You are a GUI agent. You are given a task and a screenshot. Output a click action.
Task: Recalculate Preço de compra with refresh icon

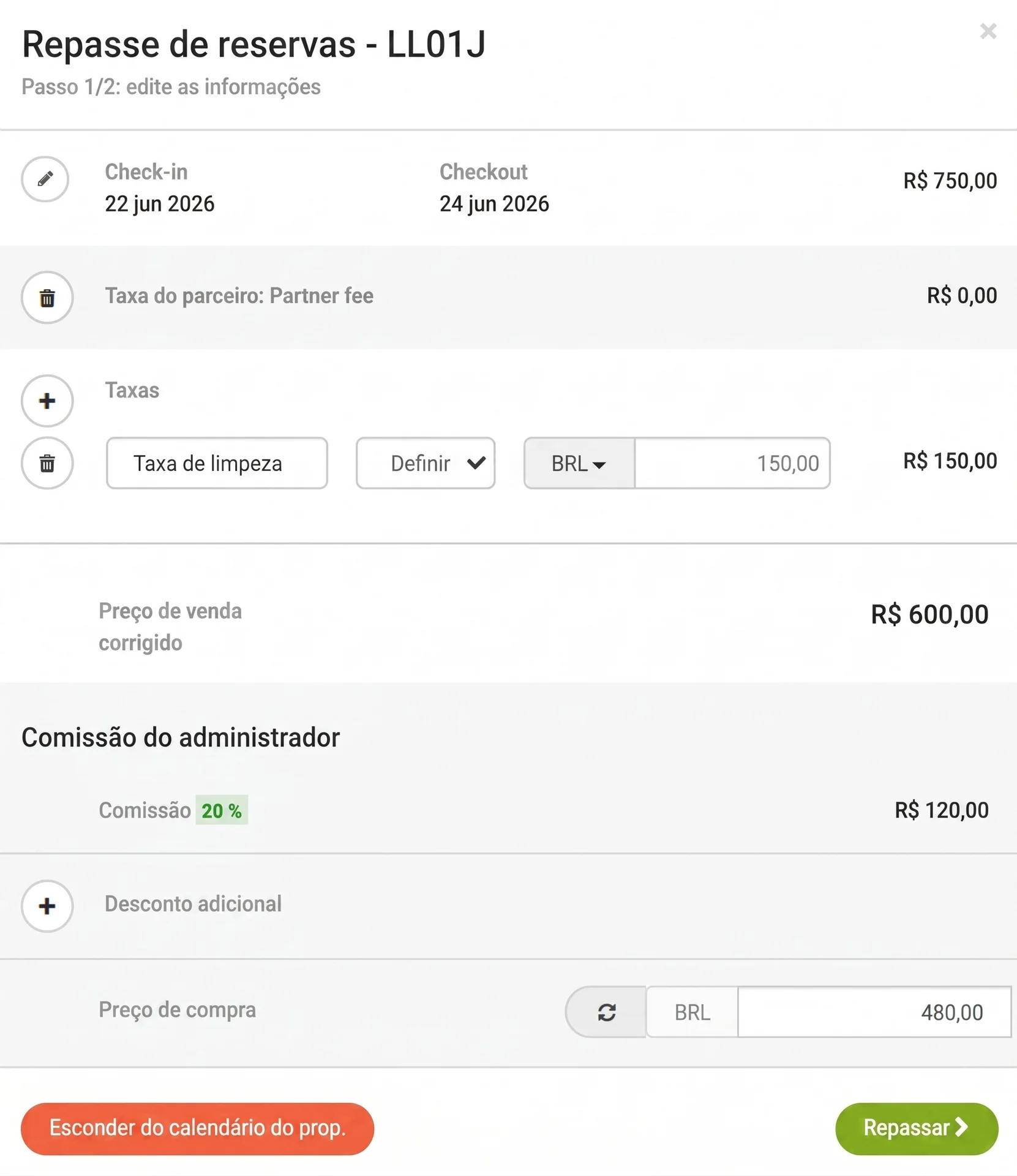[x=606, y=1012]
